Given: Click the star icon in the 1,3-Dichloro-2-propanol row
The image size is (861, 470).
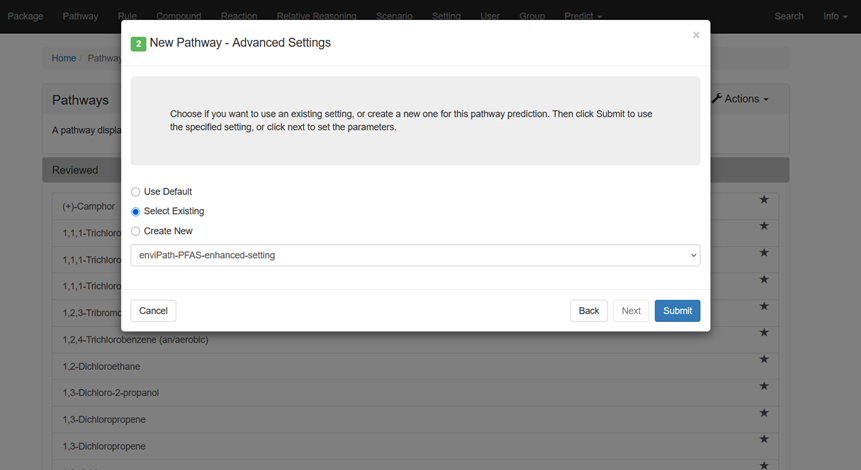Looking at the screenshot, I should [x=764, y=386].
